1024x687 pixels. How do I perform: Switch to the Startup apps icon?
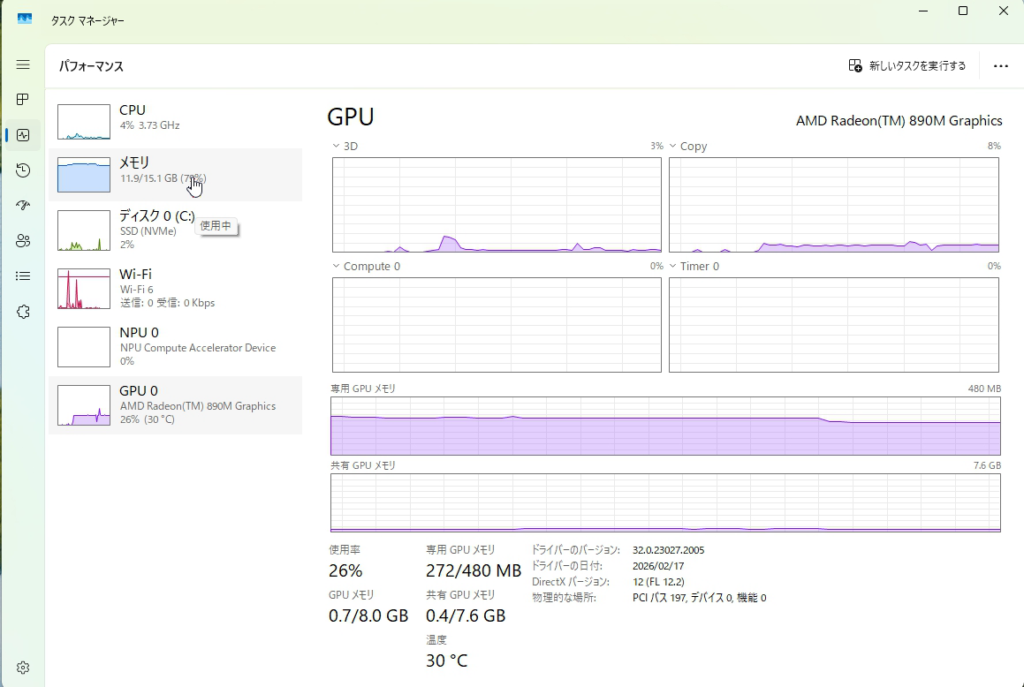pyautogui.click(x=23, y=205)
